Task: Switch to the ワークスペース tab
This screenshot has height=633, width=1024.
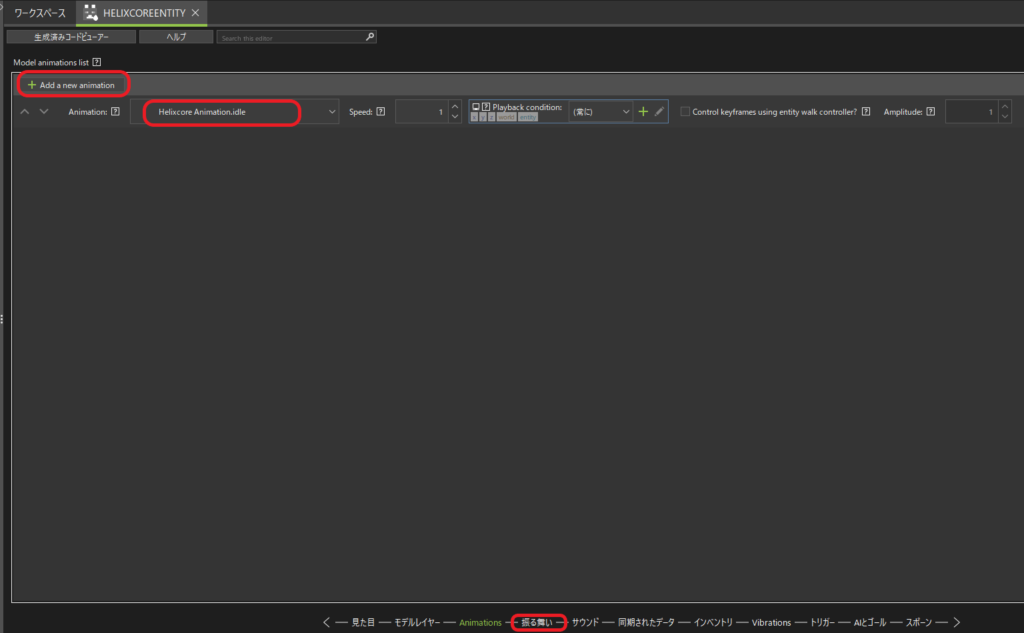Action: [x=40, y=13]
